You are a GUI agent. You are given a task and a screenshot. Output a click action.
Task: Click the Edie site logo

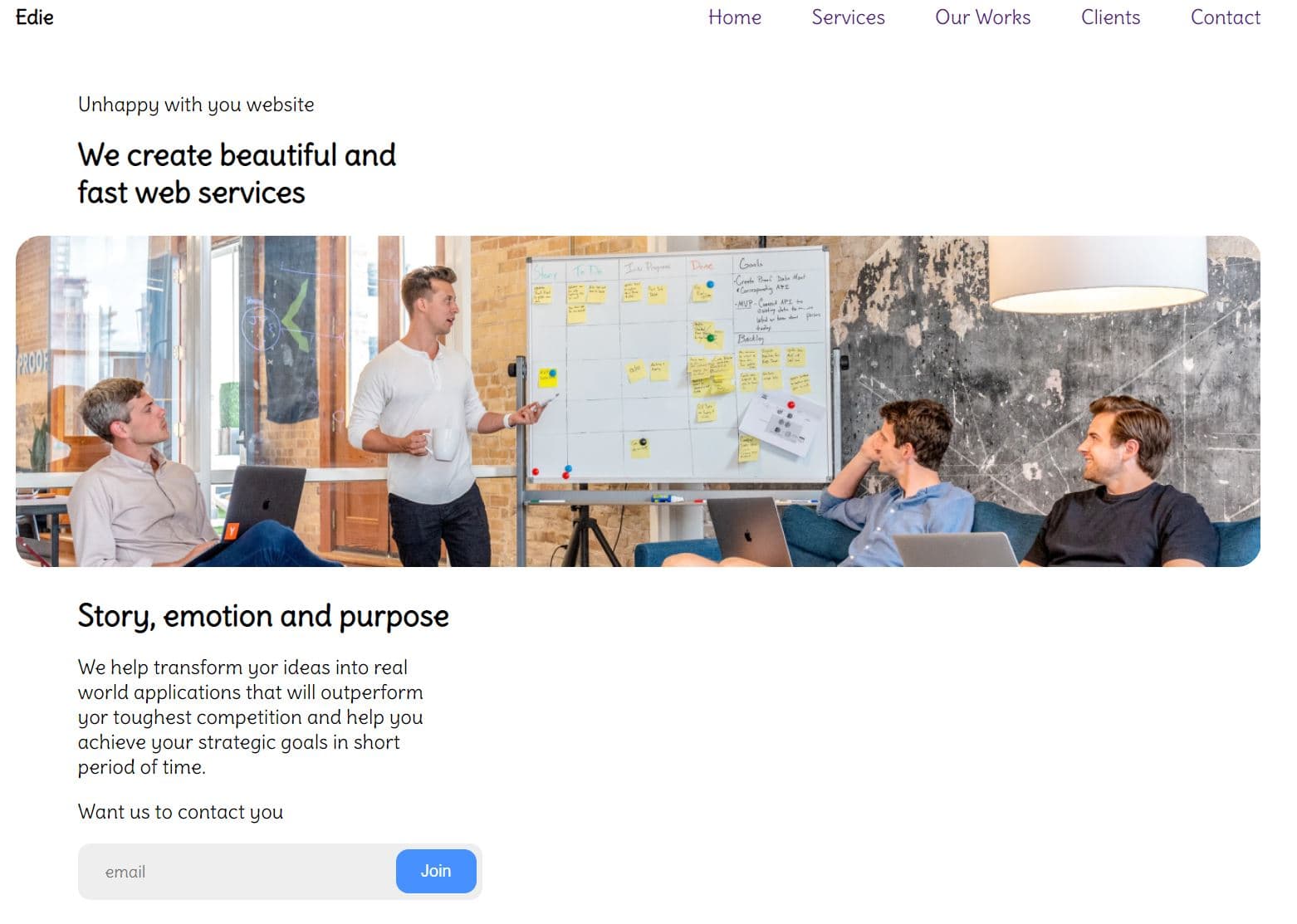(x=34, y=17)
